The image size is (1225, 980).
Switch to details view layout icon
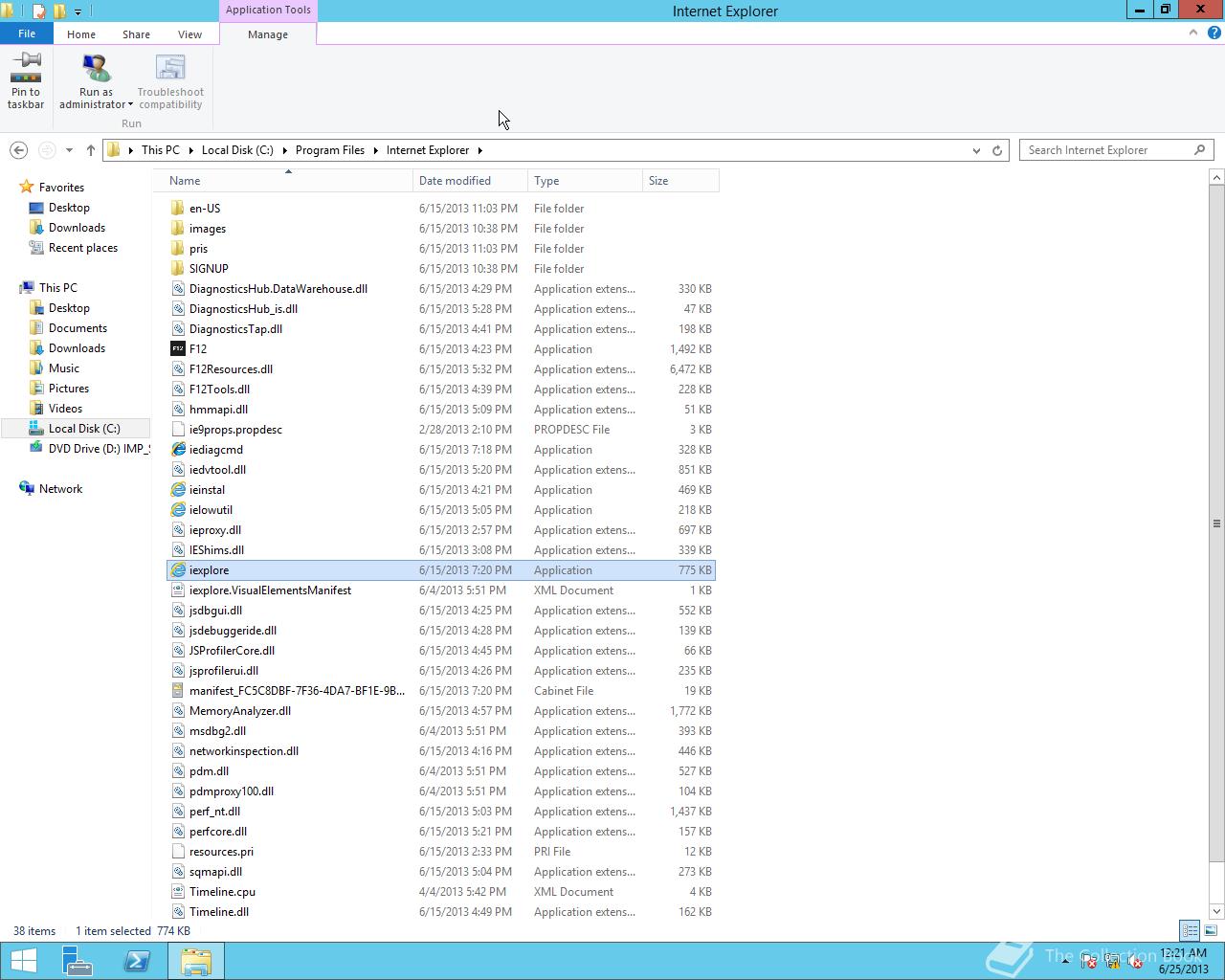tap(1190, 930)
